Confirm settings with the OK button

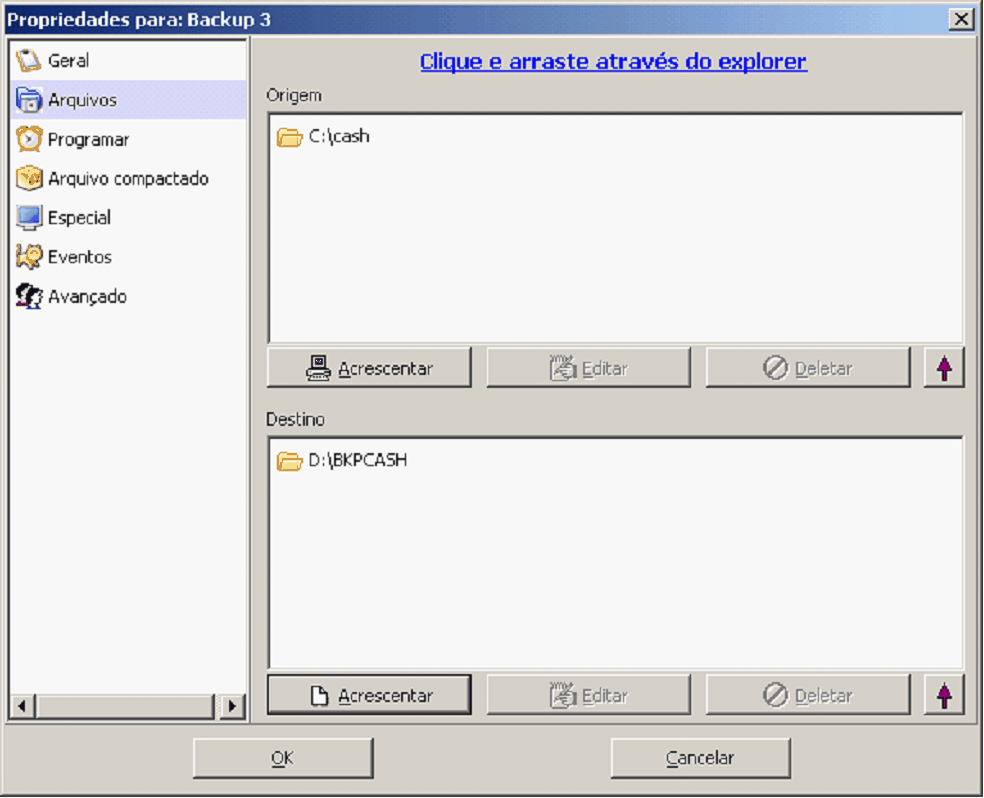click(x=282, y=758)
